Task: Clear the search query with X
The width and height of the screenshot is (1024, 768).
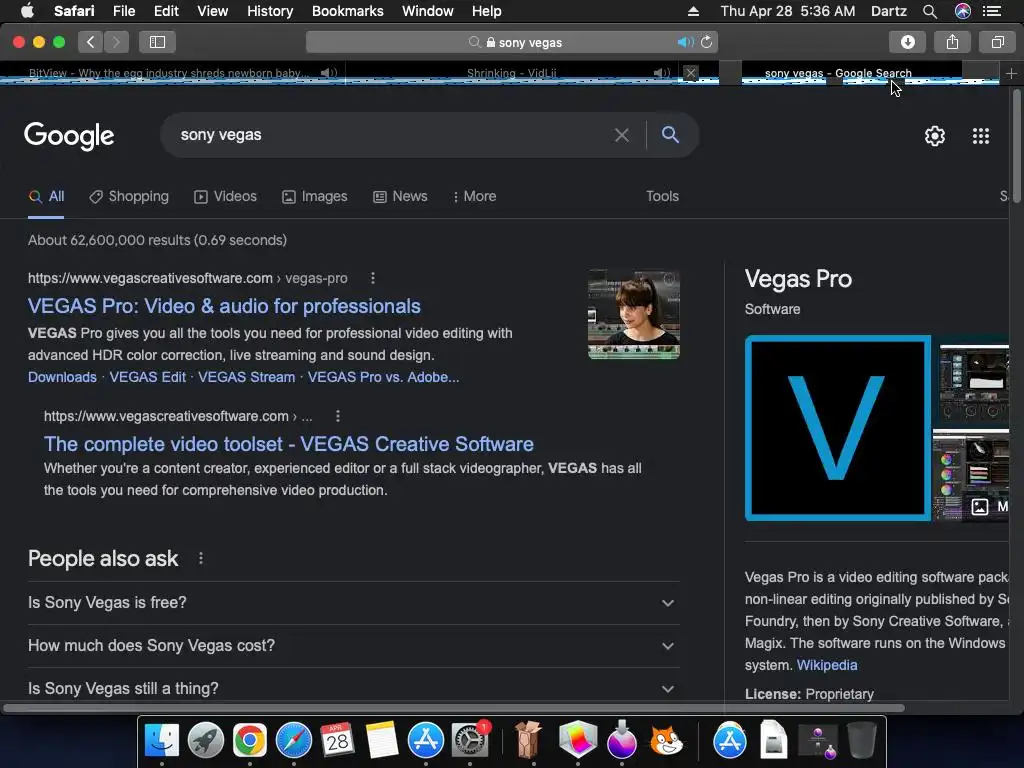Action: tap(622, 135)
